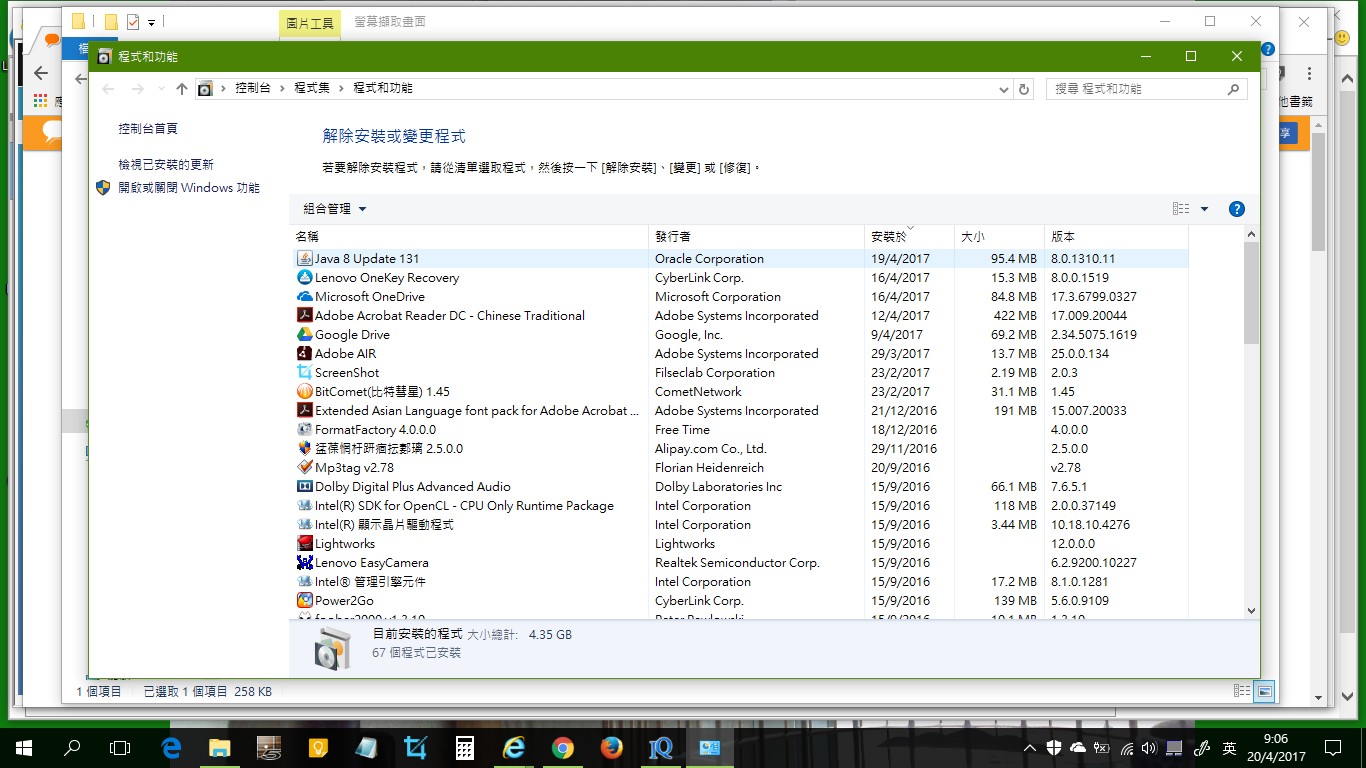1366x768 pixels.
Task: Open File Explorer from the taskbar
Action: point(220,747)
